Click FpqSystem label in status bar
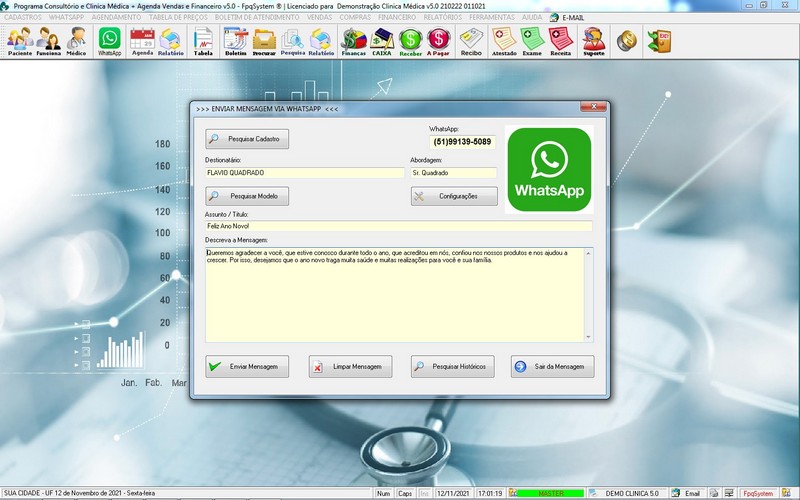 pos(757,493)
